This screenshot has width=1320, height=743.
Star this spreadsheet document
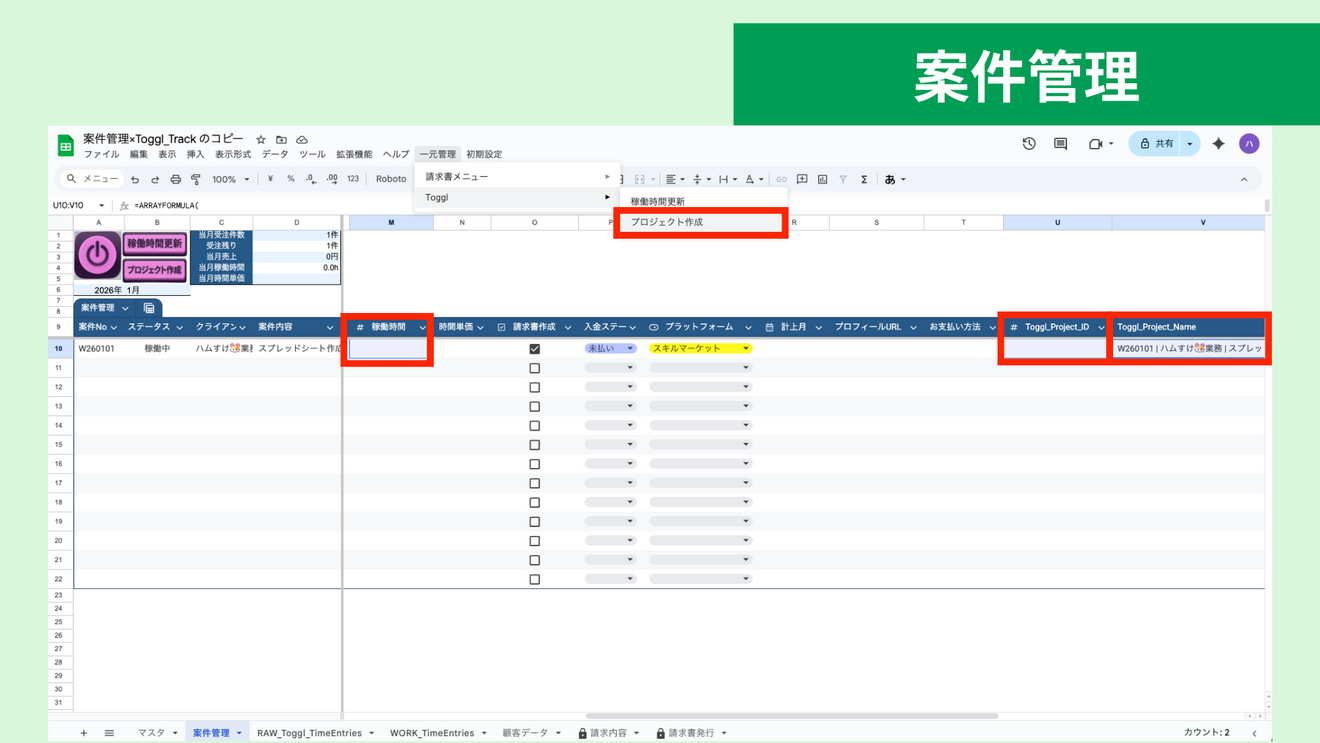tap(261, 140)
